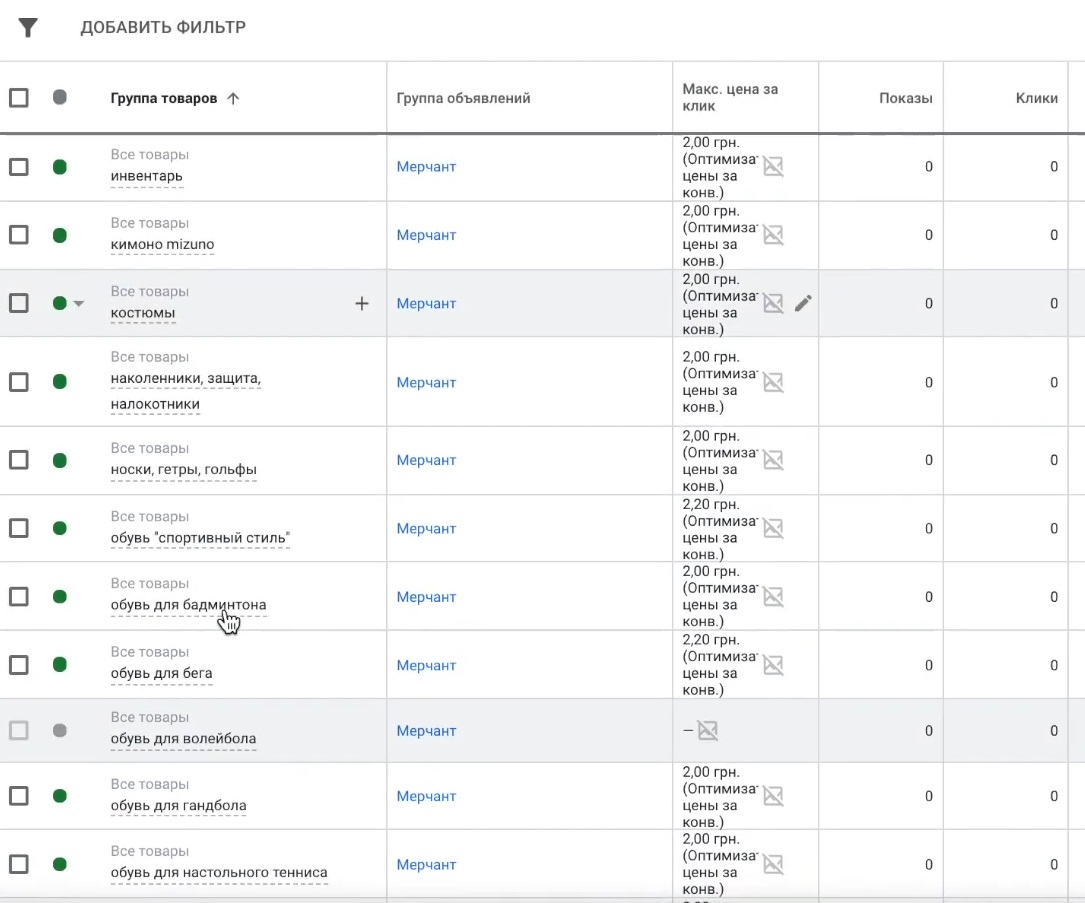
Task: Click the обувь для бадминтона group name
Action: coord(188,605)
